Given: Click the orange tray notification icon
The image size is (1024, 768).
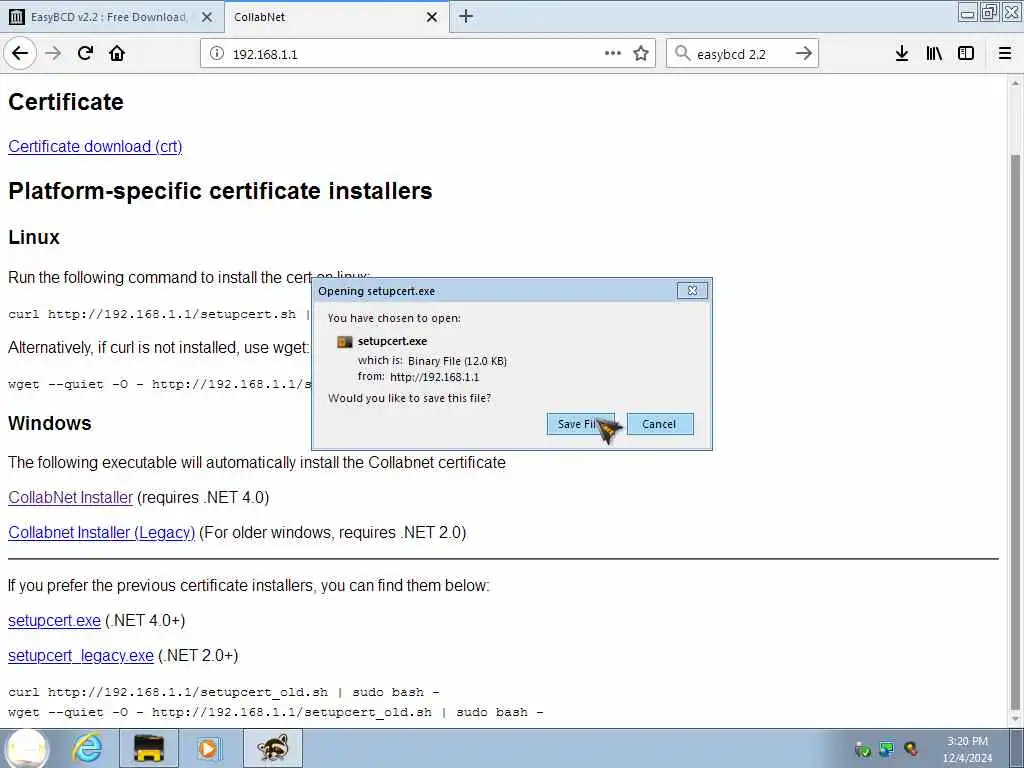Looking at the screenshot, I should [911, 749].
